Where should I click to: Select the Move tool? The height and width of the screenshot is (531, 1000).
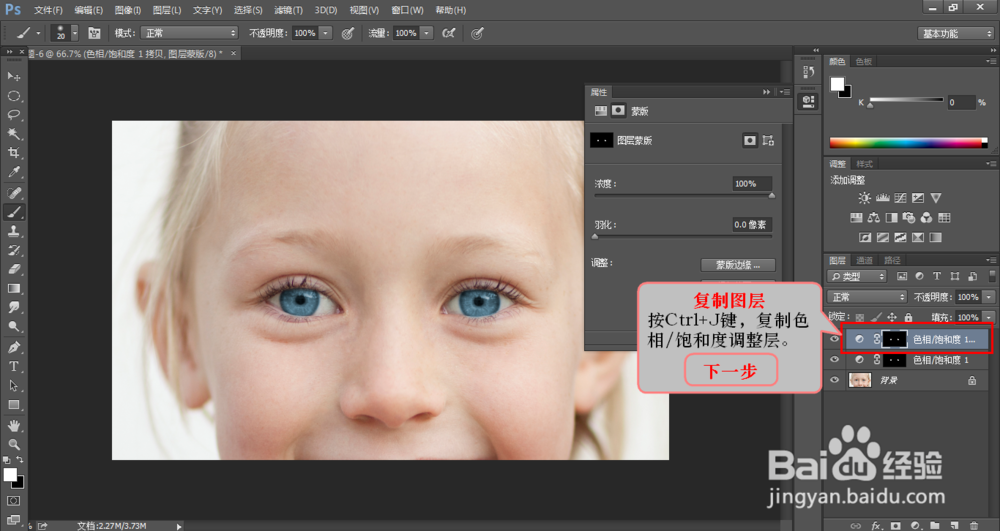tap(13, 76)
